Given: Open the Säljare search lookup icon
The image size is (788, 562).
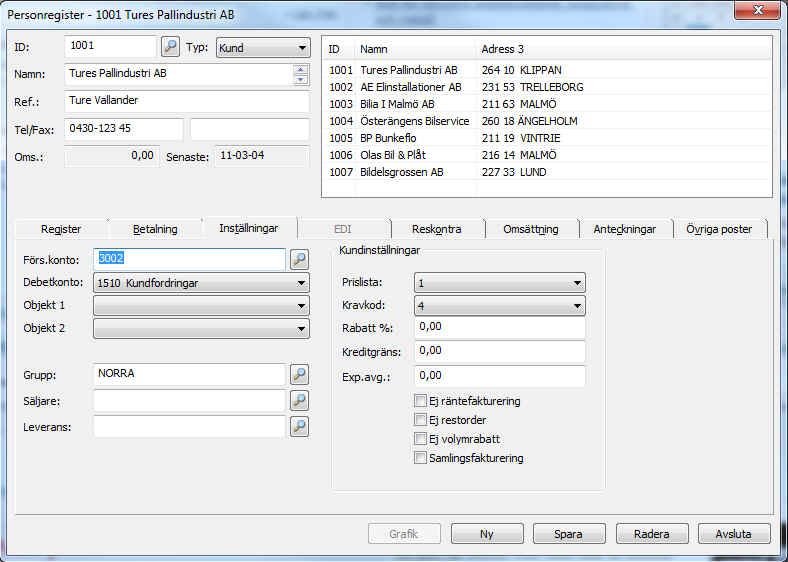Looking at the screenshot, I should point(299,401).
